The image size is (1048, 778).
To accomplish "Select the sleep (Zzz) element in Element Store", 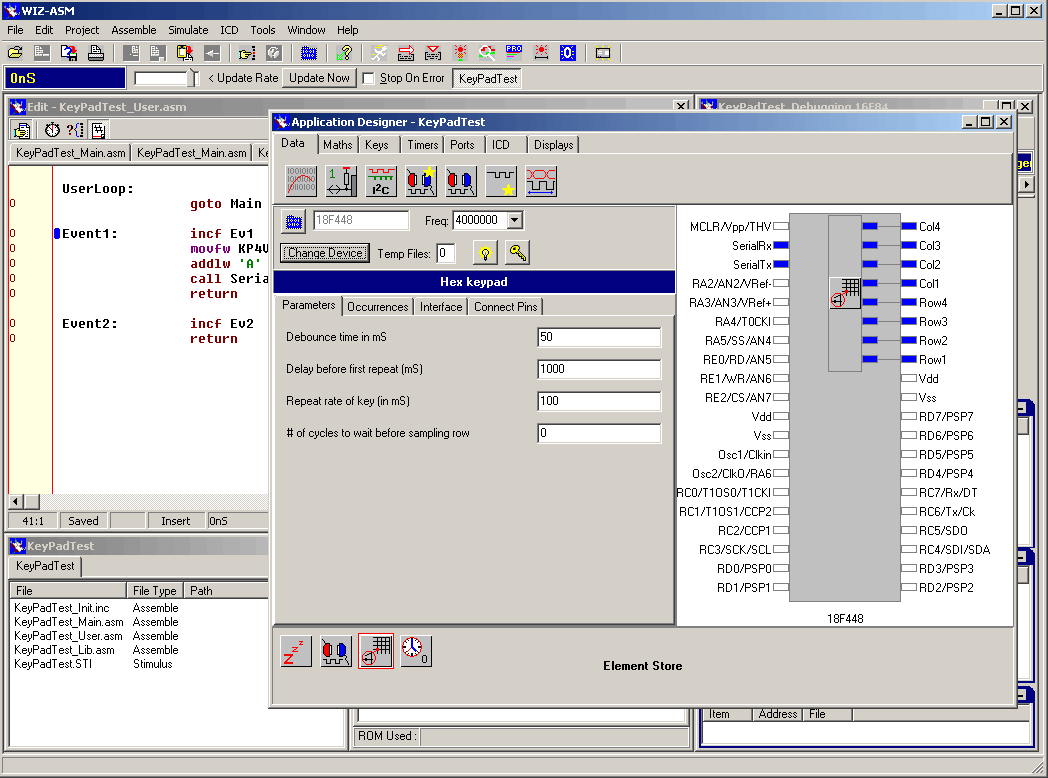I will coord(296,651).
